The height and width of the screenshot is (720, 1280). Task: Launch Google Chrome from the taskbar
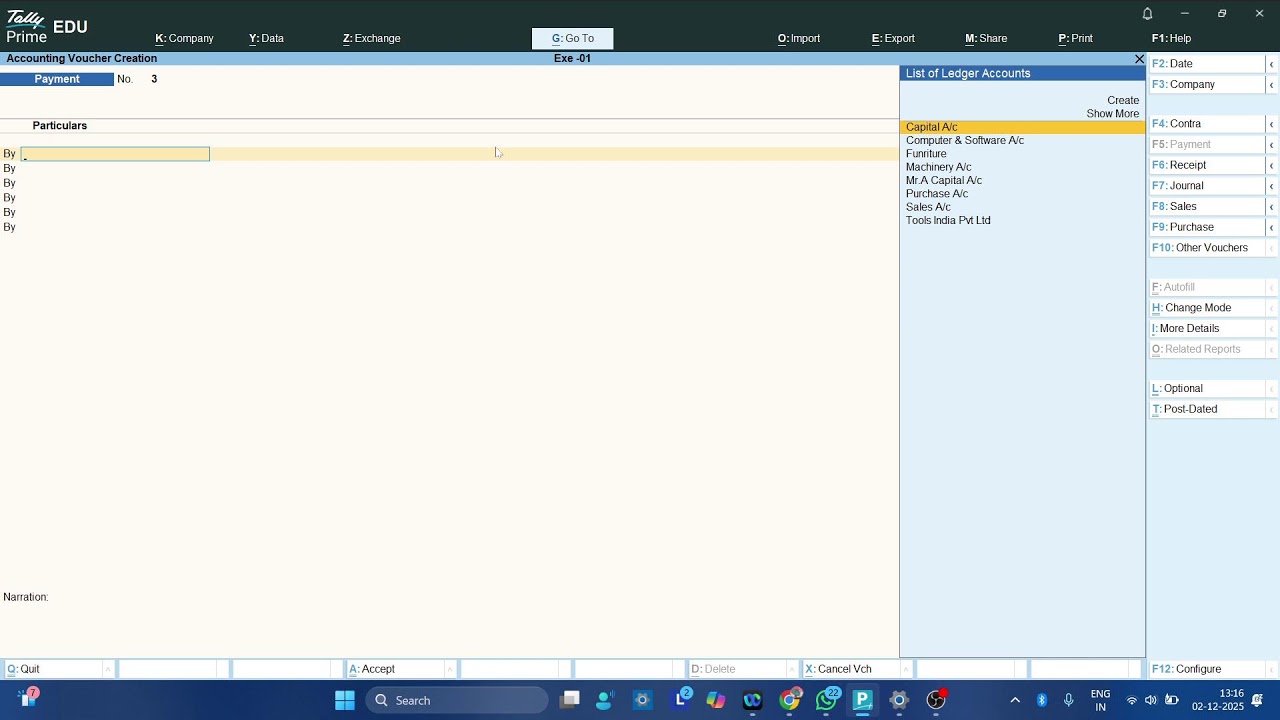coord(790,700)
